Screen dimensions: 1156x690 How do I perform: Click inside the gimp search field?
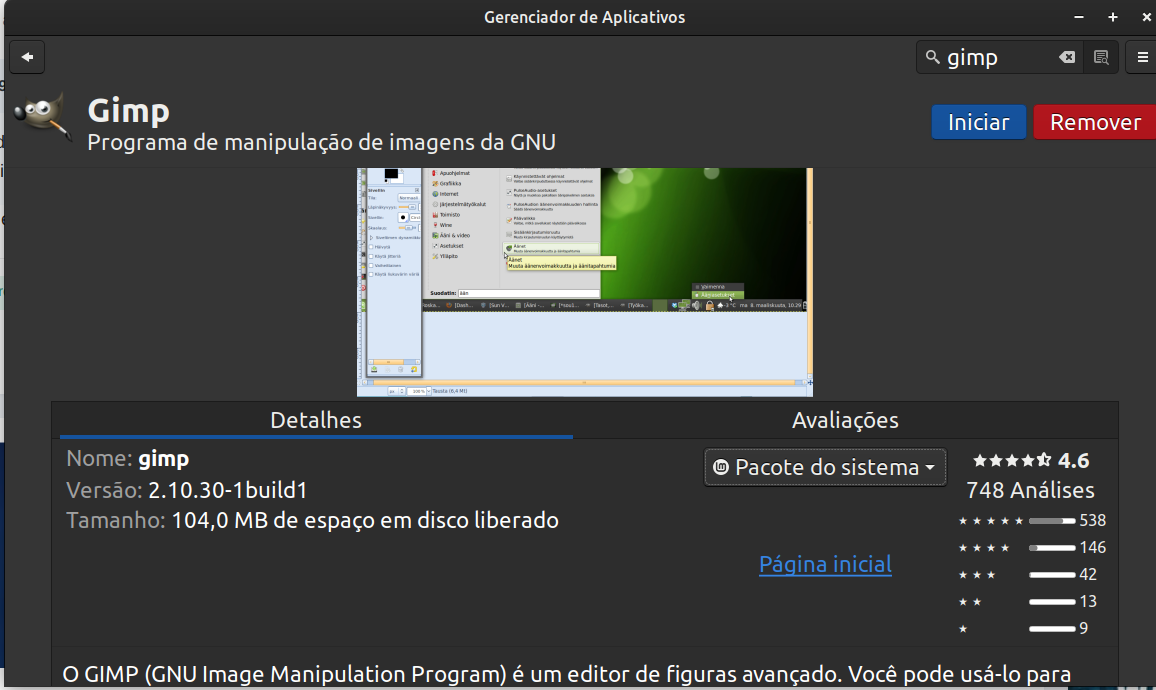999,57
